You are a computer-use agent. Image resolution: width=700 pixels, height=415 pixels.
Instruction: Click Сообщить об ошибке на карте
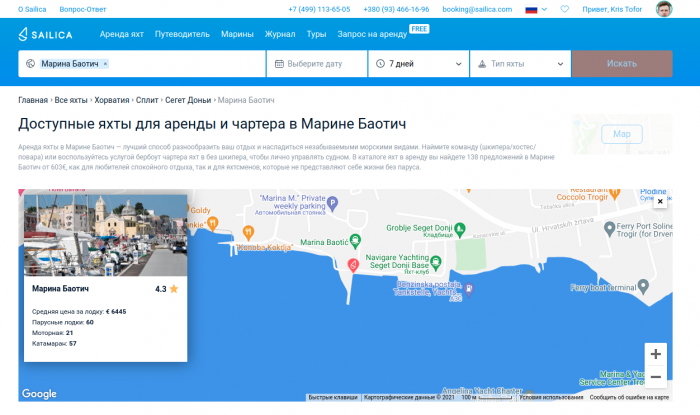(x=629, y=397)
